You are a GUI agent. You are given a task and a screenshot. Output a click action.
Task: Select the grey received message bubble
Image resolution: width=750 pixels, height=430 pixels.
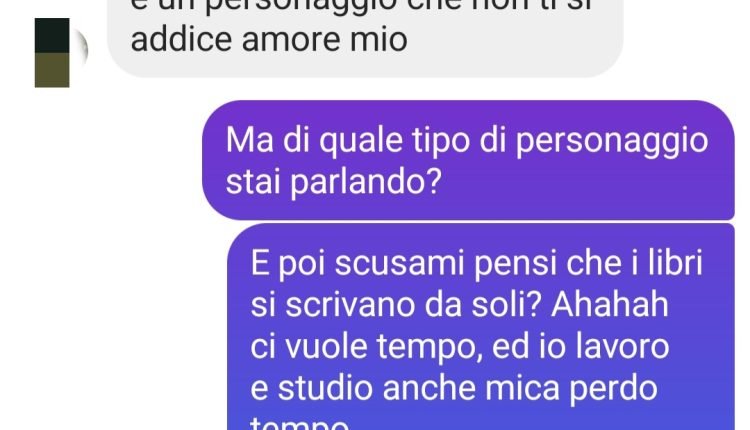tap(365, 38)
